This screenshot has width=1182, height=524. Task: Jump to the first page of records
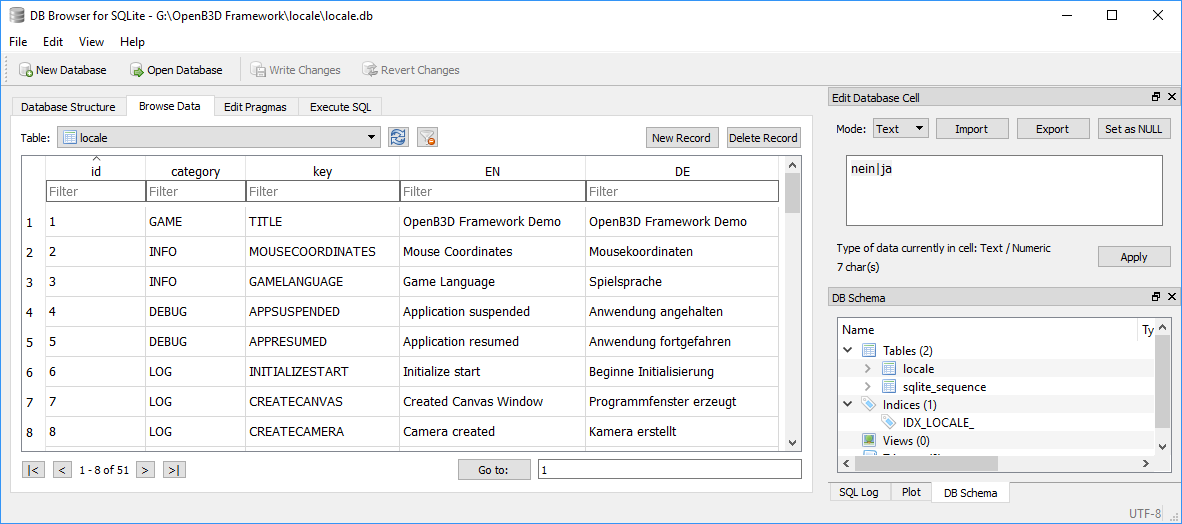point(34,470)
